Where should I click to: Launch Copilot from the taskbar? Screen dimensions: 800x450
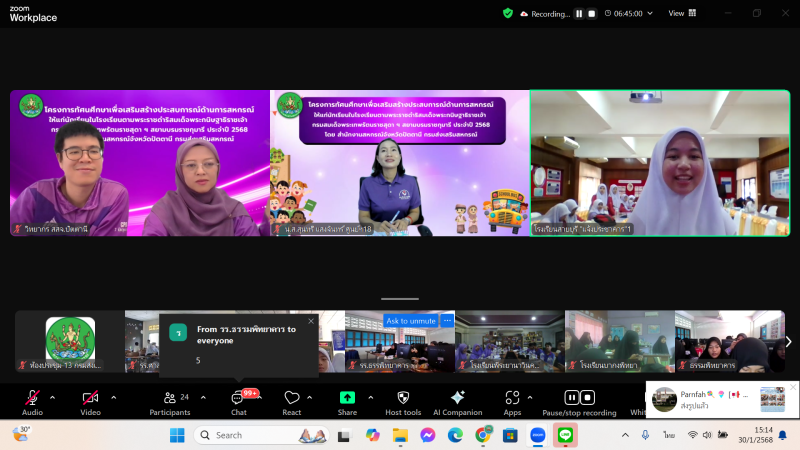[373, 435]
